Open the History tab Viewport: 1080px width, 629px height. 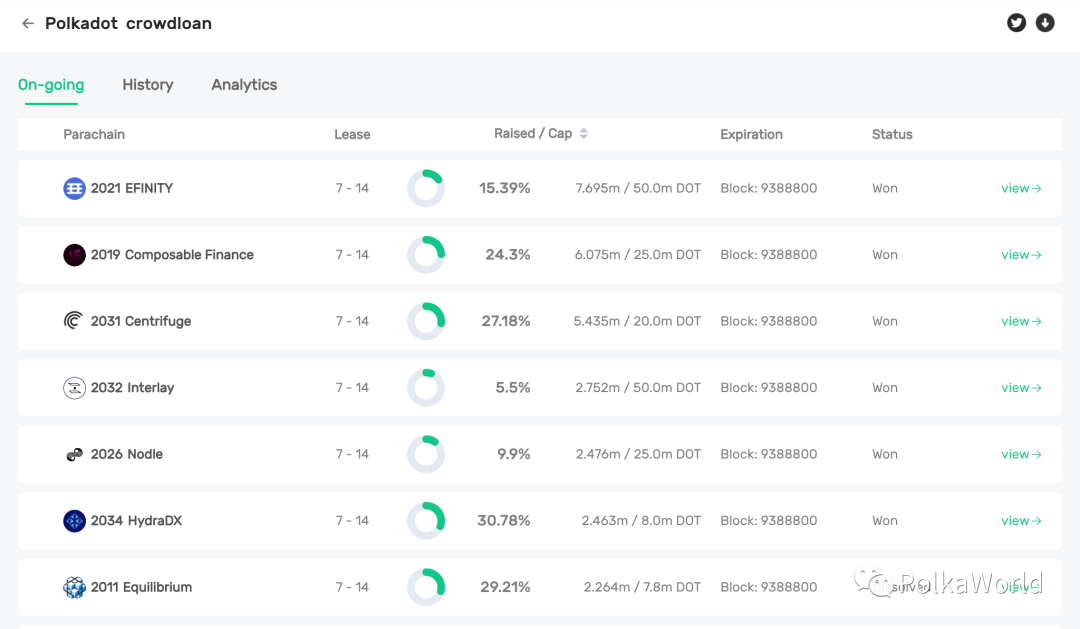click(x=148, y=85)
